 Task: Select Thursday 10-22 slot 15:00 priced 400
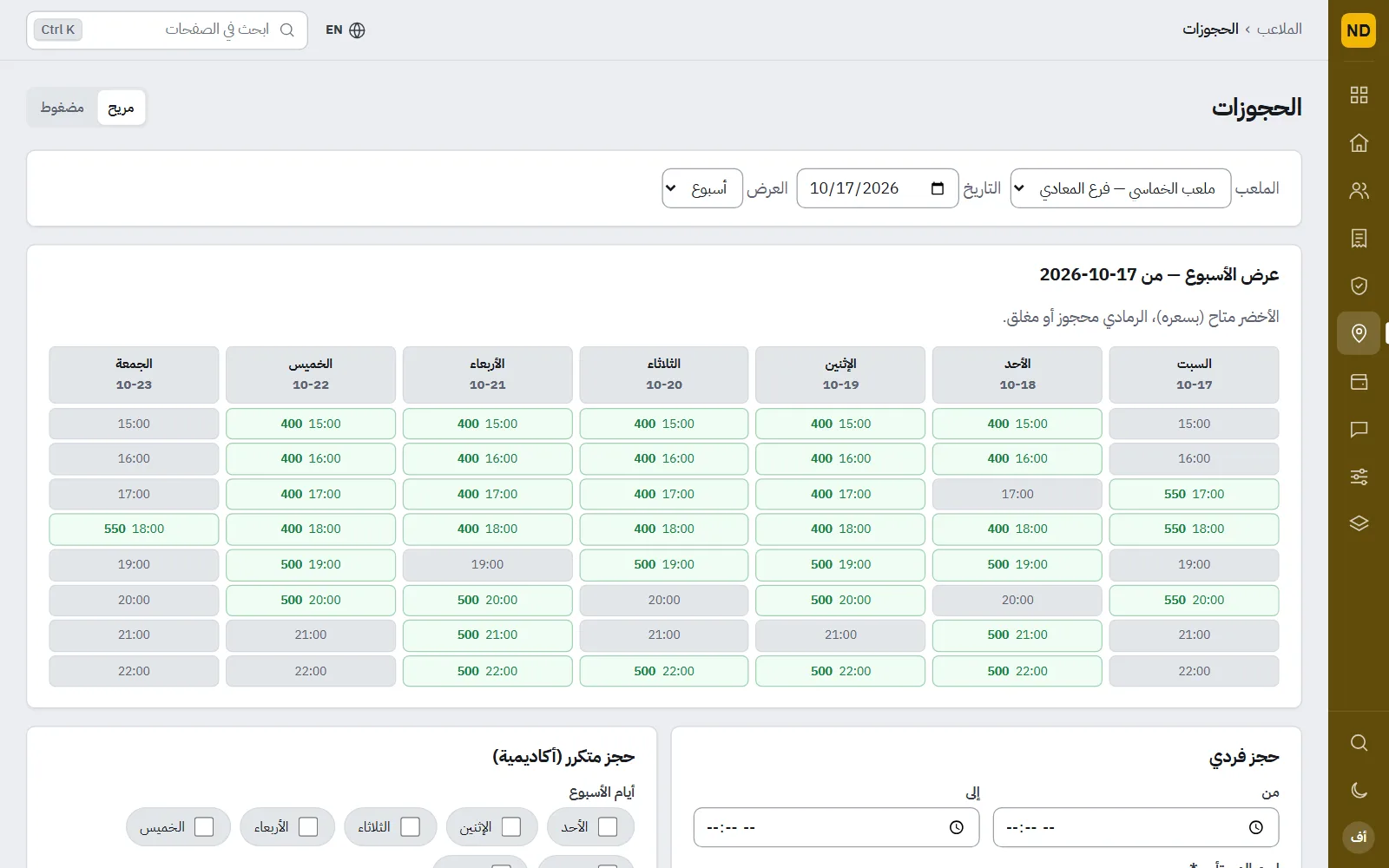pos(311,424)
